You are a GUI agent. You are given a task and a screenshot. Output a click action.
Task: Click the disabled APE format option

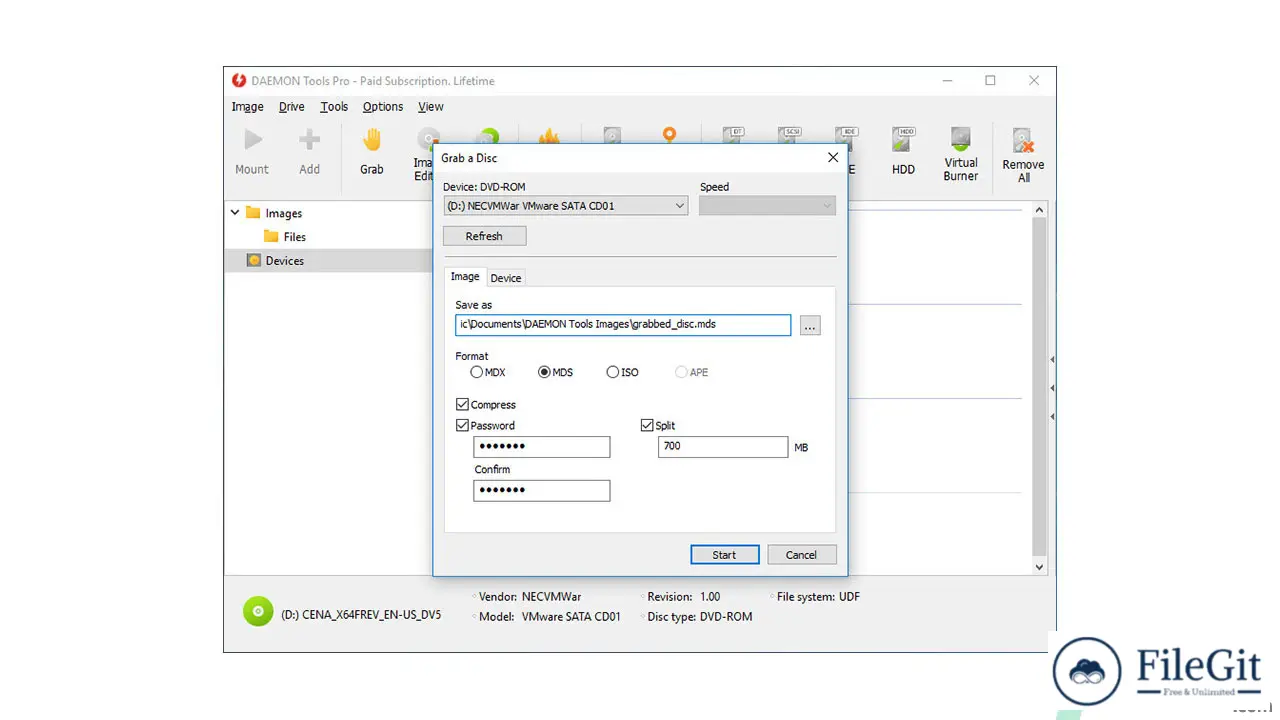pyautogui.click(x=681, y=372)
